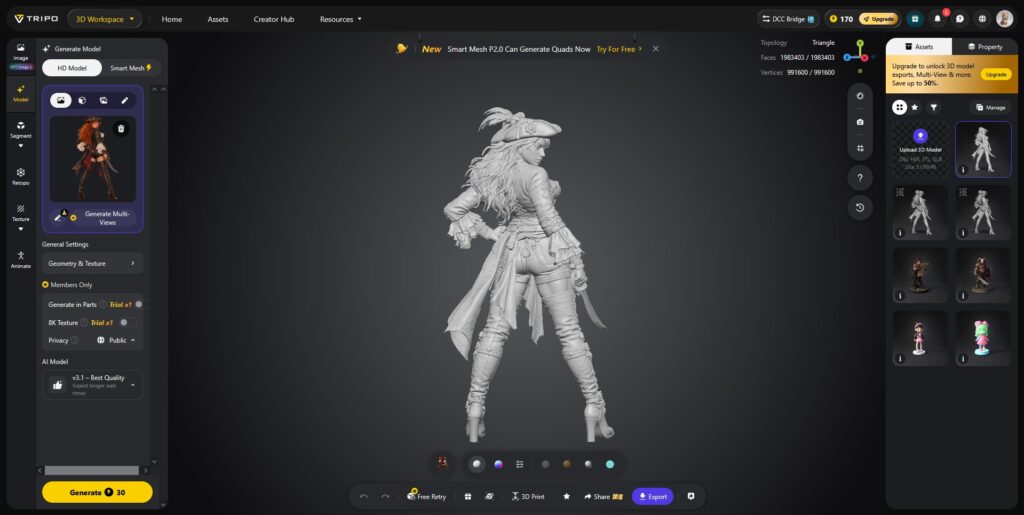The width and height of the screenshot is (1024, 515).
Task: Delete the uploaded pirate reference image
Action: (x=120, y=129)
